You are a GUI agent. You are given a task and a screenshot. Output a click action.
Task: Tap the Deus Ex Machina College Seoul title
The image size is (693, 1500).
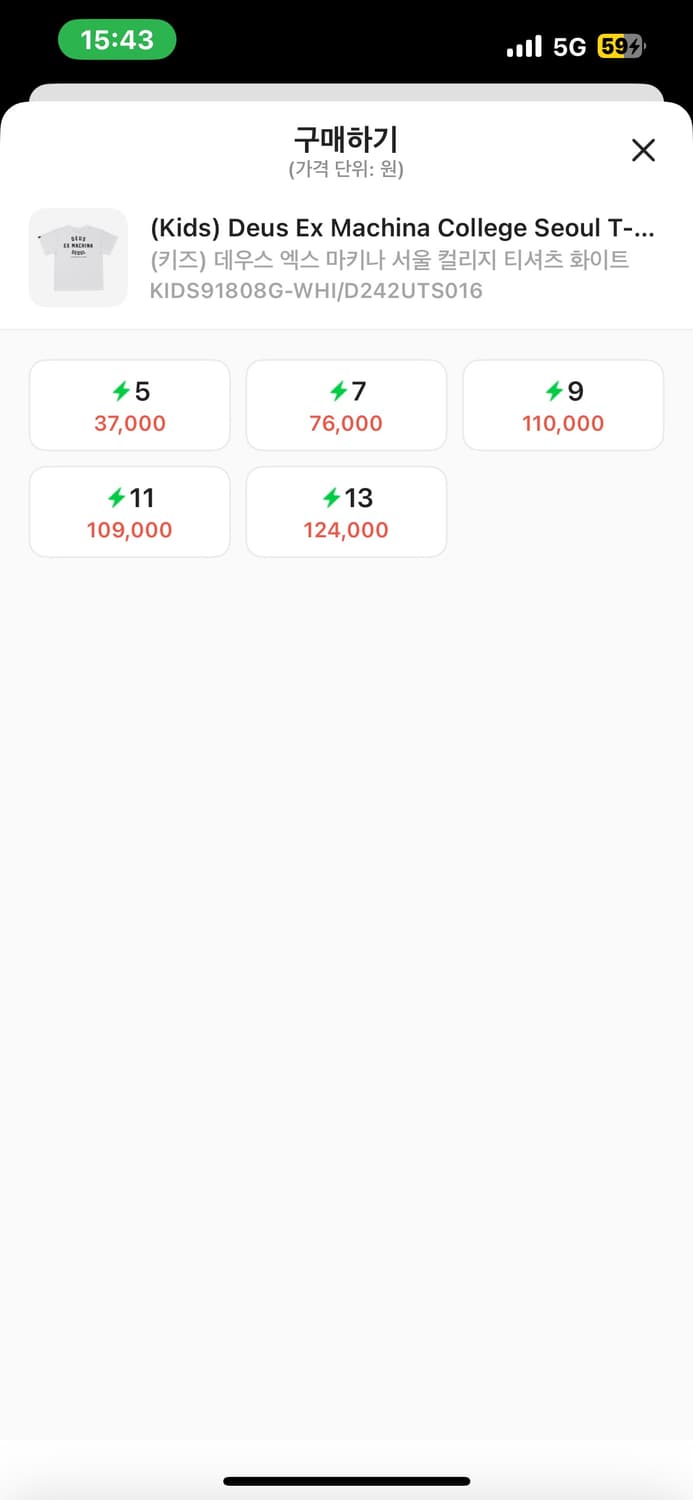click(402, 228)
